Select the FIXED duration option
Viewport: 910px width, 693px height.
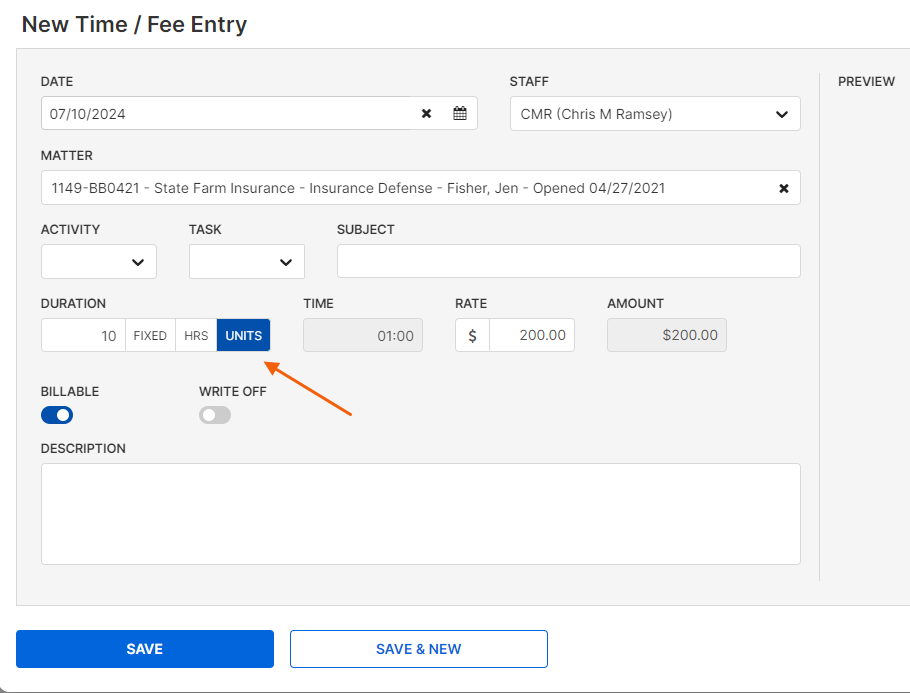click(x=150, y=335)
